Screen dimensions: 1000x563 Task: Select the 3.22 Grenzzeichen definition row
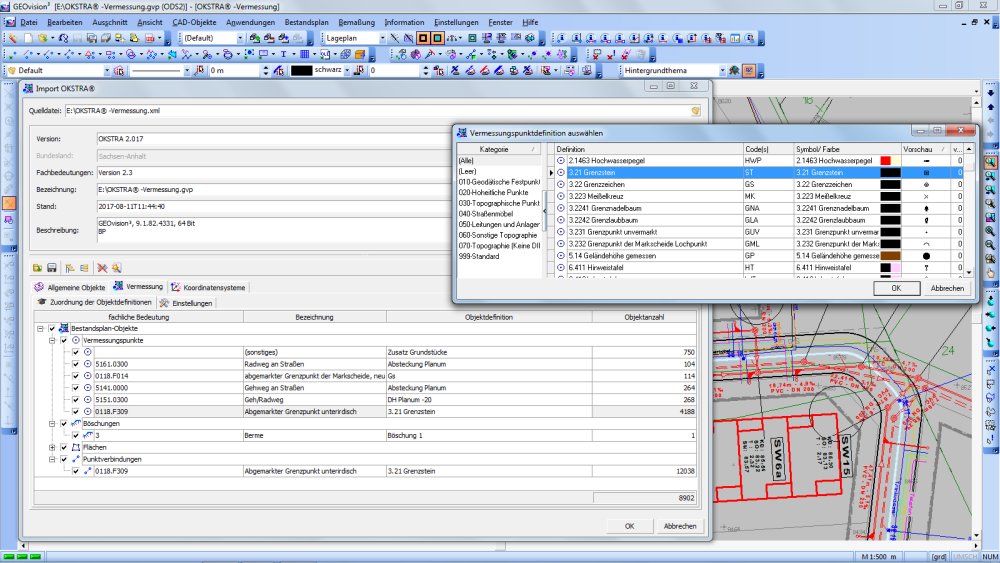[x=759, y=184]
